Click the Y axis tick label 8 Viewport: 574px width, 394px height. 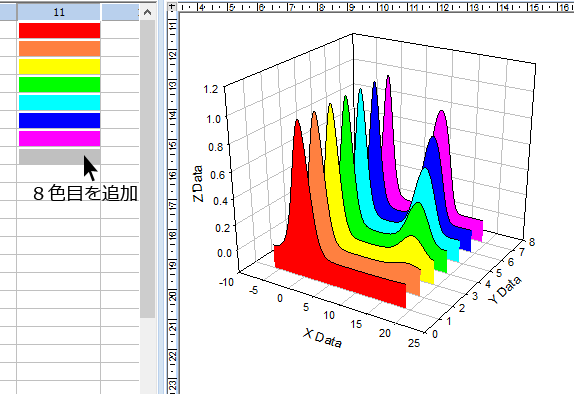pyautogui.click(x=532, y=242)
